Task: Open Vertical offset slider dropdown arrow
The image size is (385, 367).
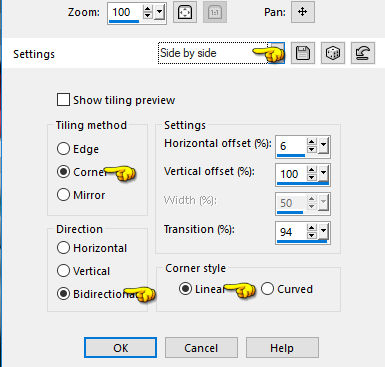Action: pos(323,174)
